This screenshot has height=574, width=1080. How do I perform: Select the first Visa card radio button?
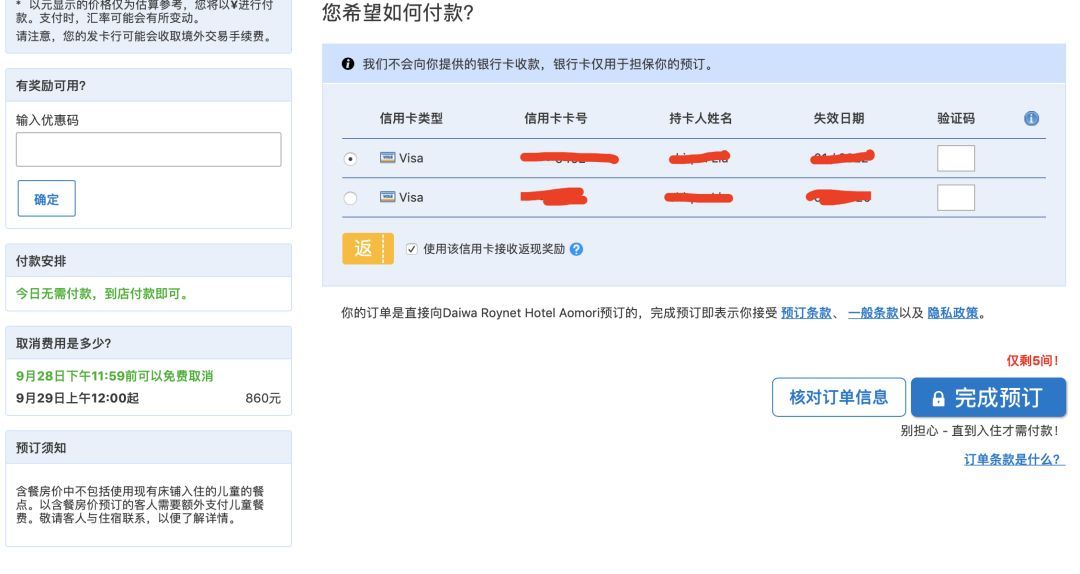(350, 159)
